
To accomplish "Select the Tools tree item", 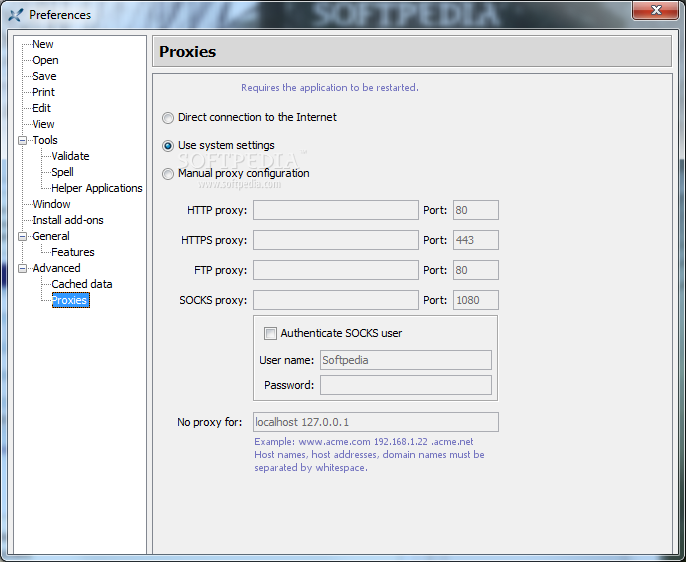I will (45, 140).
